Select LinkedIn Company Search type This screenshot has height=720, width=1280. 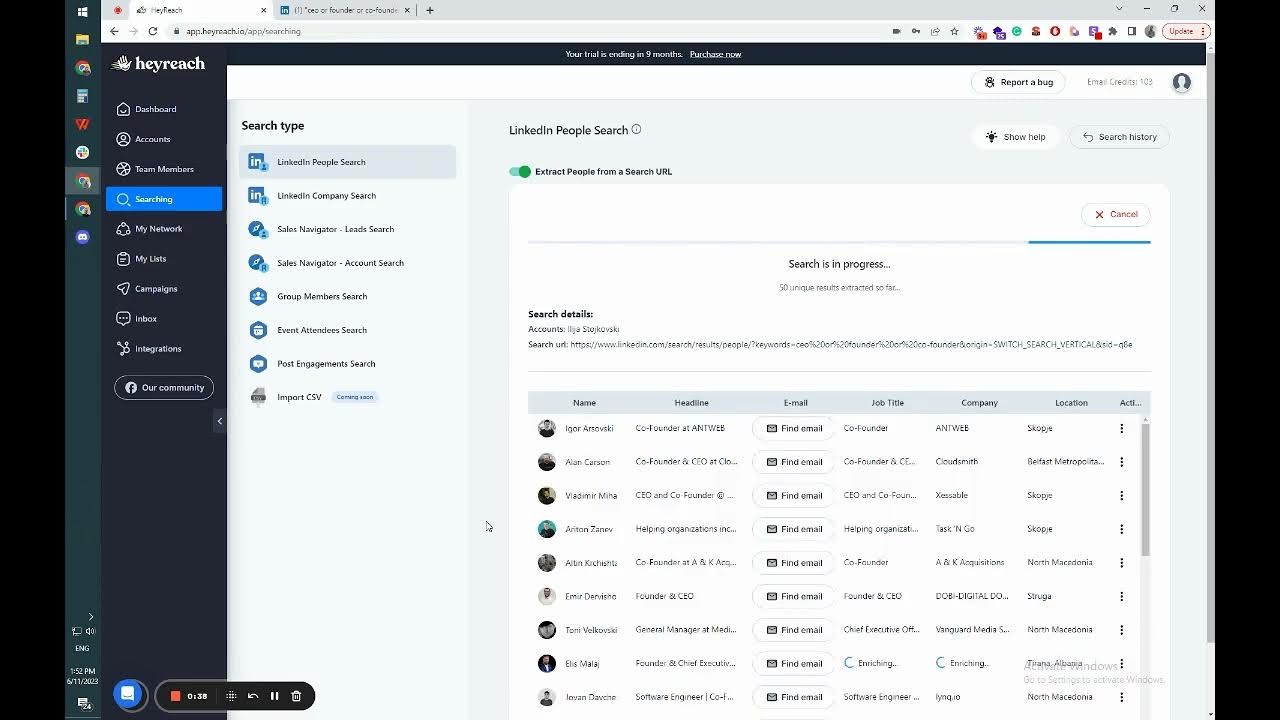[347, 196]
